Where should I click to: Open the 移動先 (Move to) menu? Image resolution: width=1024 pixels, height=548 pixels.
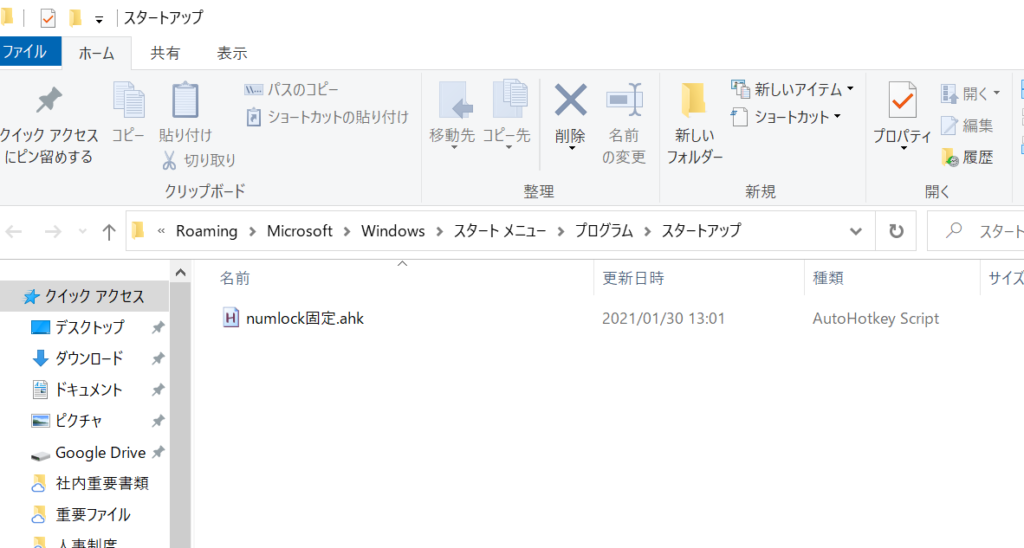tap(452, 116)
